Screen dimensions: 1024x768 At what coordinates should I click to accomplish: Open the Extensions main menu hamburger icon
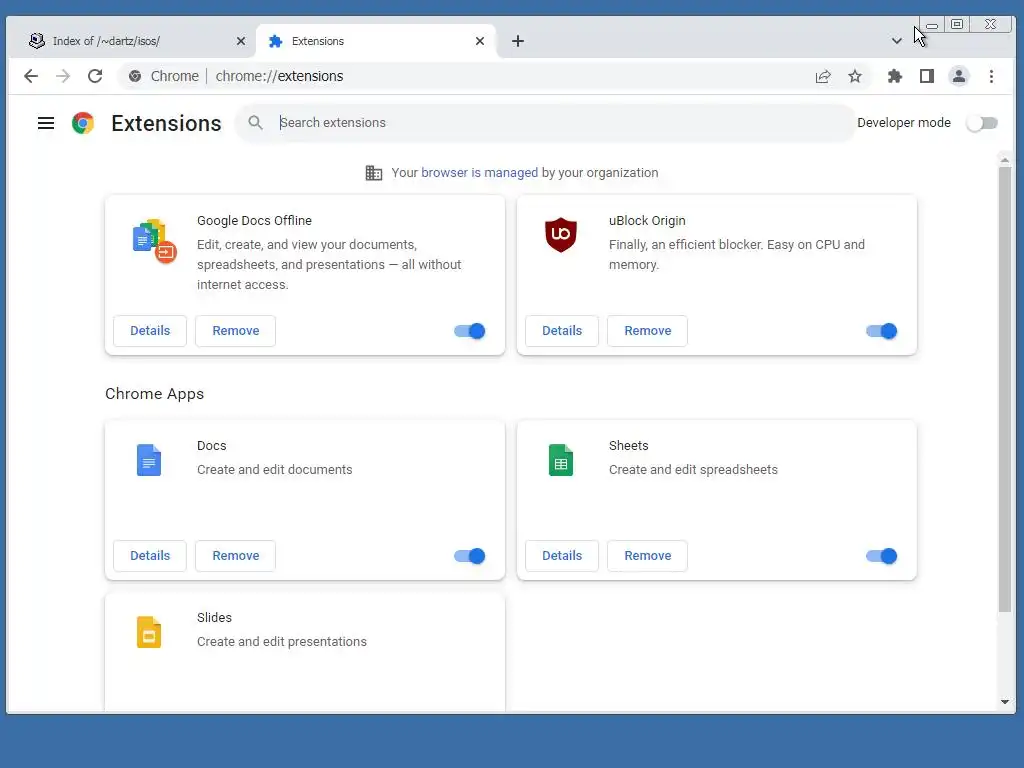(46, 123)
